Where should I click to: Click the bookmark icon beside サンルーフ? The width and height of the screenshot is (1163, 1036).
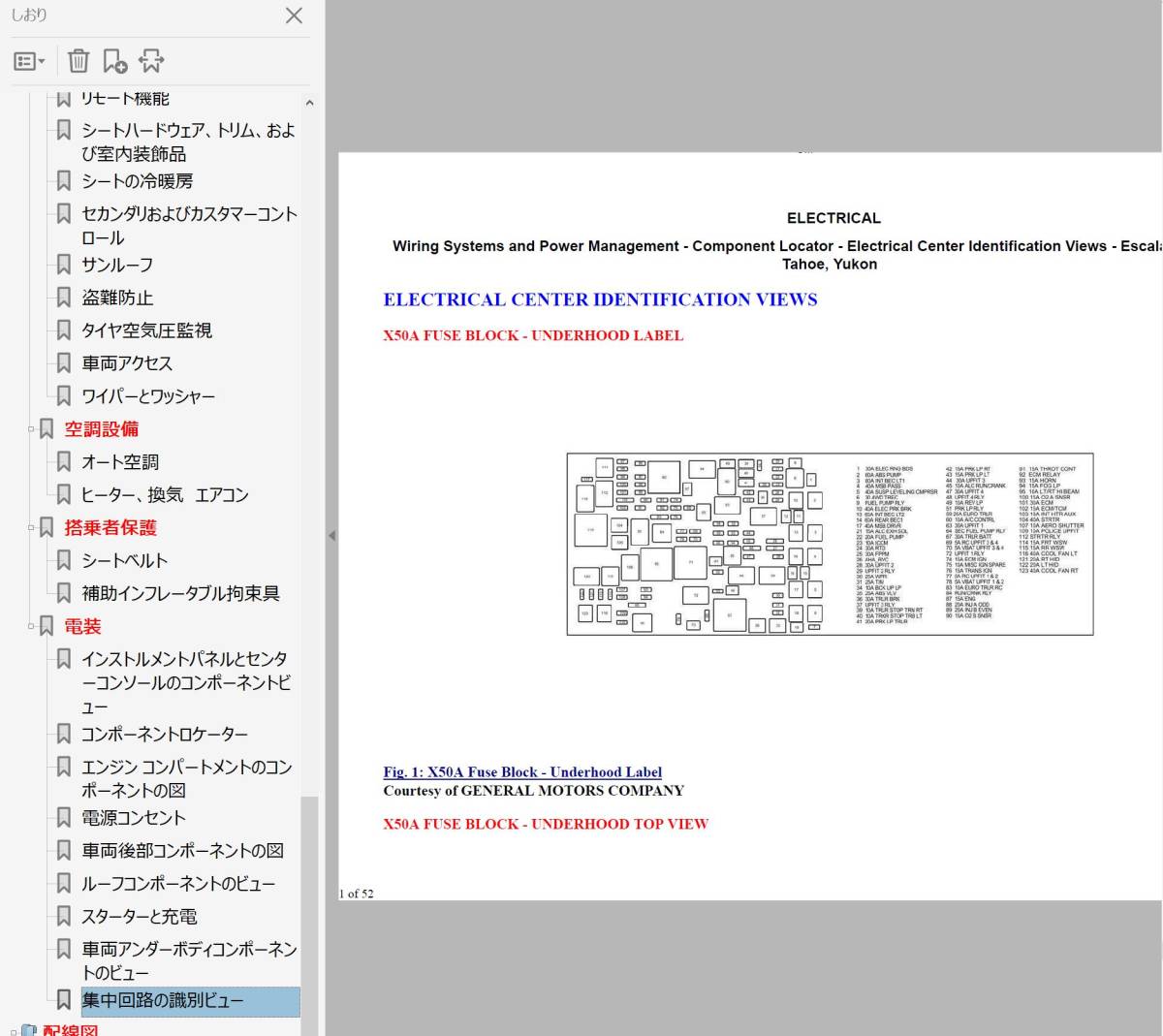click(x=64, y=265)
